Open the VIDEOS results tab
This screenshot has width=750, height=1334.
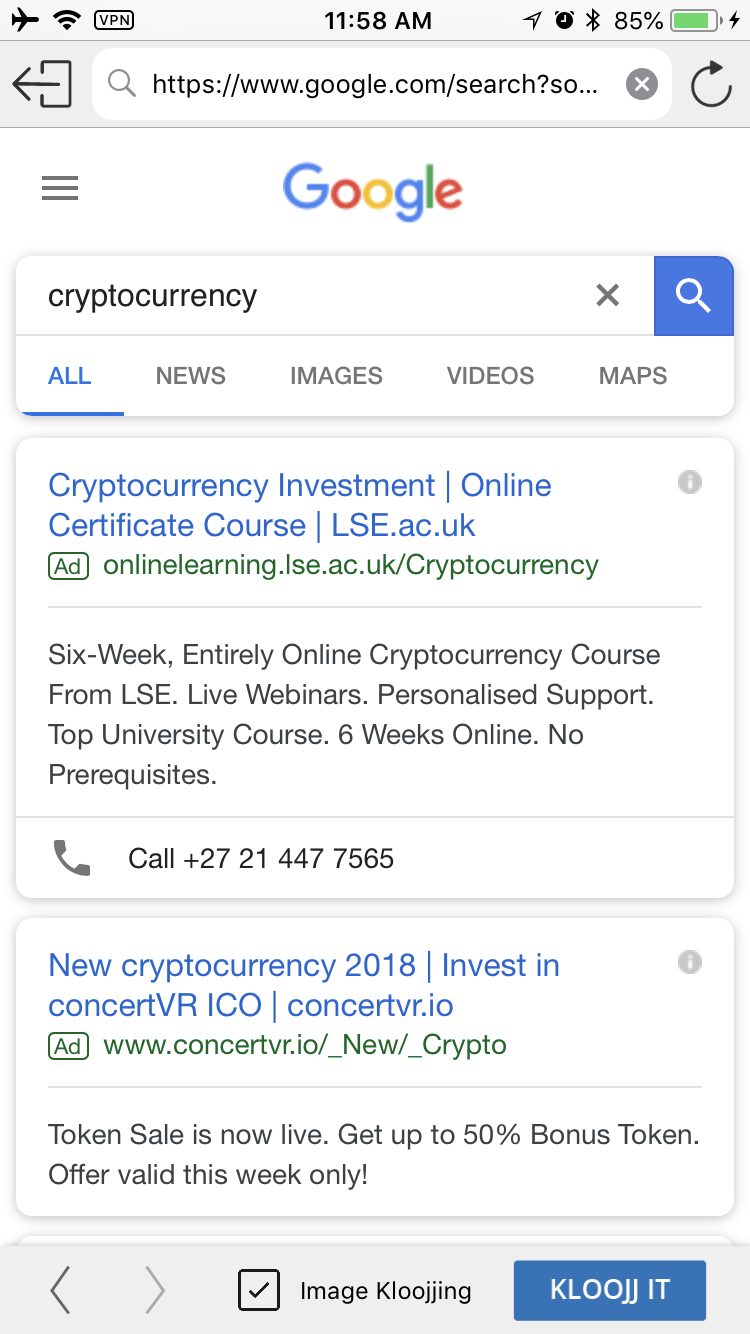click(490, 376)
